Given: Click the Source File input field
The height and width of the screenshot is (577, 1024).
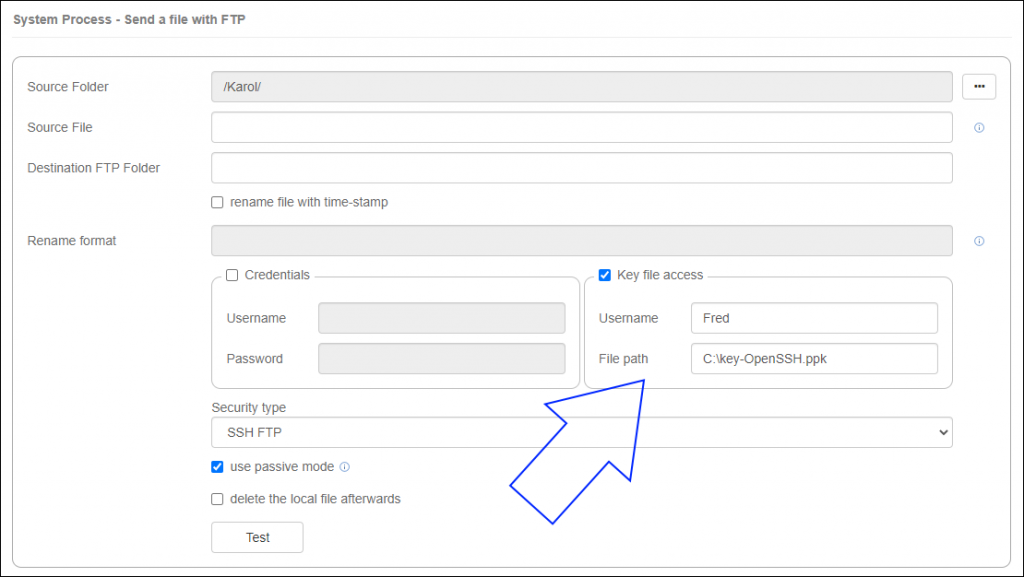Looking at the screenshot, I should coord(580,127).
